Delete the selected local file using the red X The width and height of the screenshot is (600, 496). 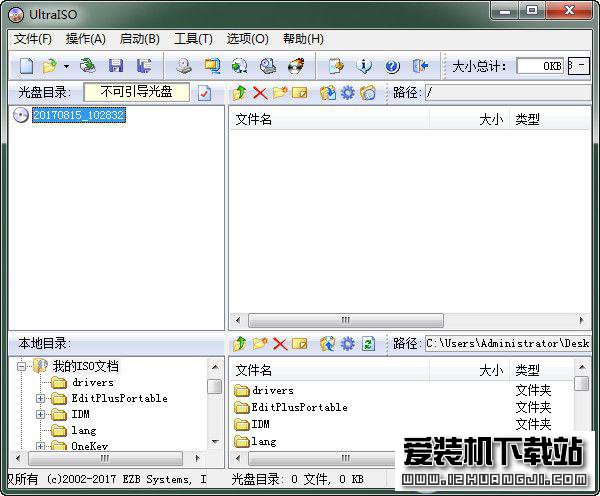(x=280, y=344)
